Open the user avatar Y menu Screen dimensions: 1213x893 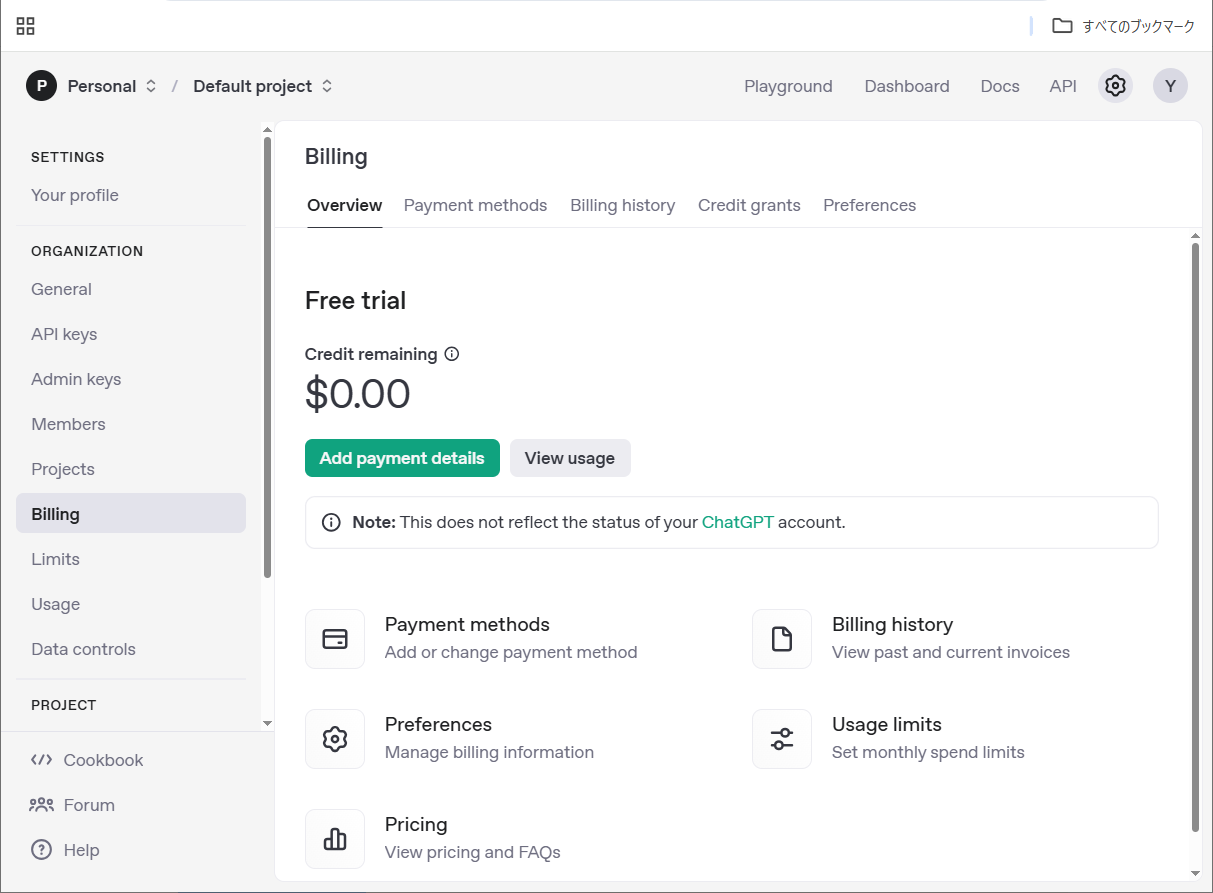click(x=1170, y=86)
